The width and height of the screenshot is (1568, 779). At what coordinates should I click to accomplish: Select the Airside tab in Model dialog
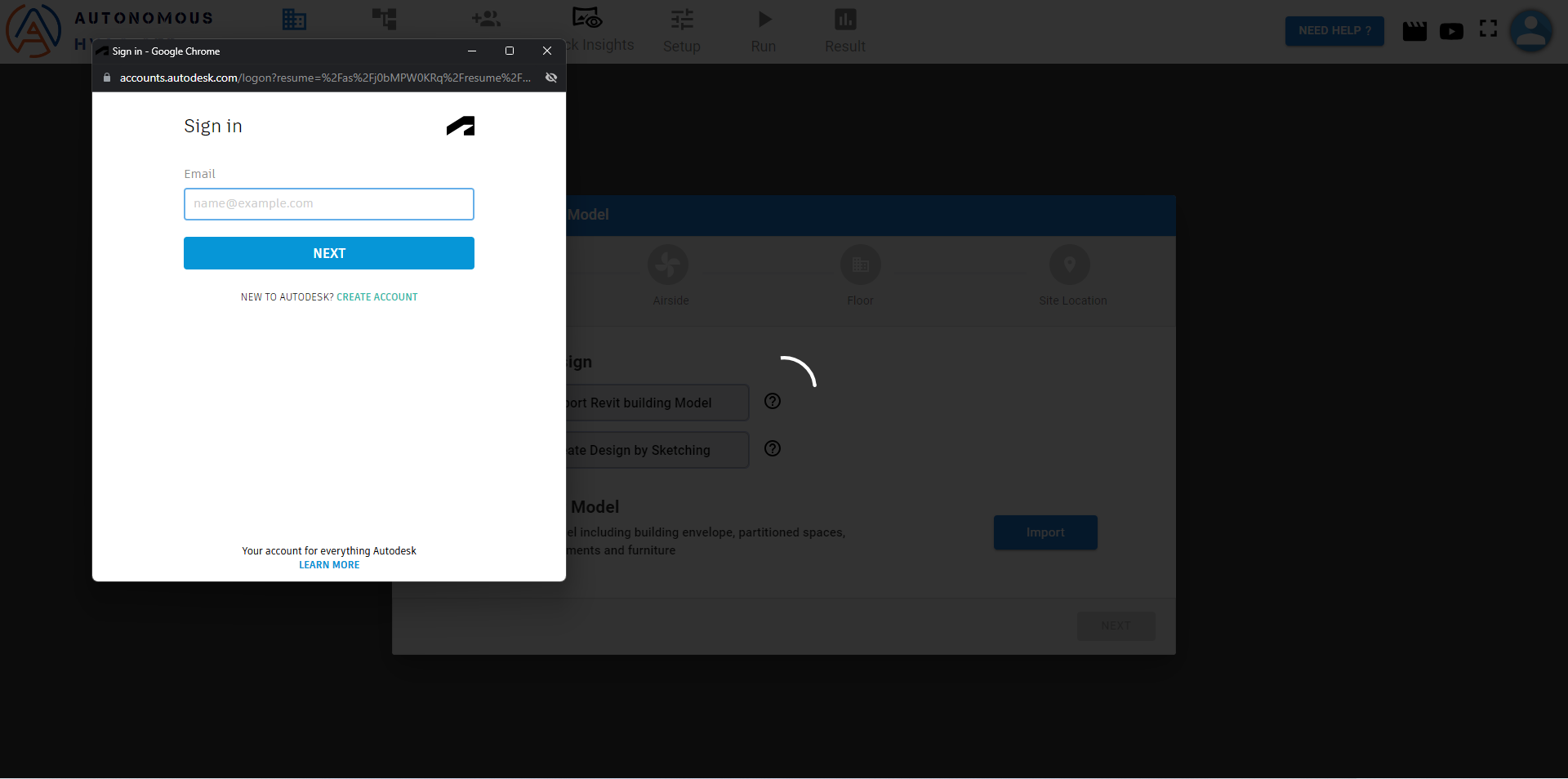coord(670,276)
